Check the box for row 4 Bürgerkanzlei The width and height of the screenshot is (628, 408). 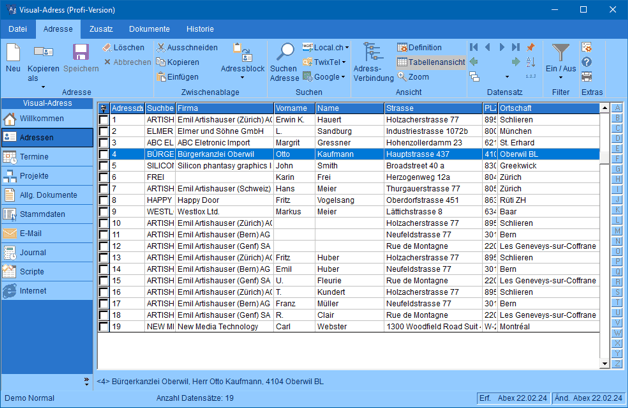104,154
